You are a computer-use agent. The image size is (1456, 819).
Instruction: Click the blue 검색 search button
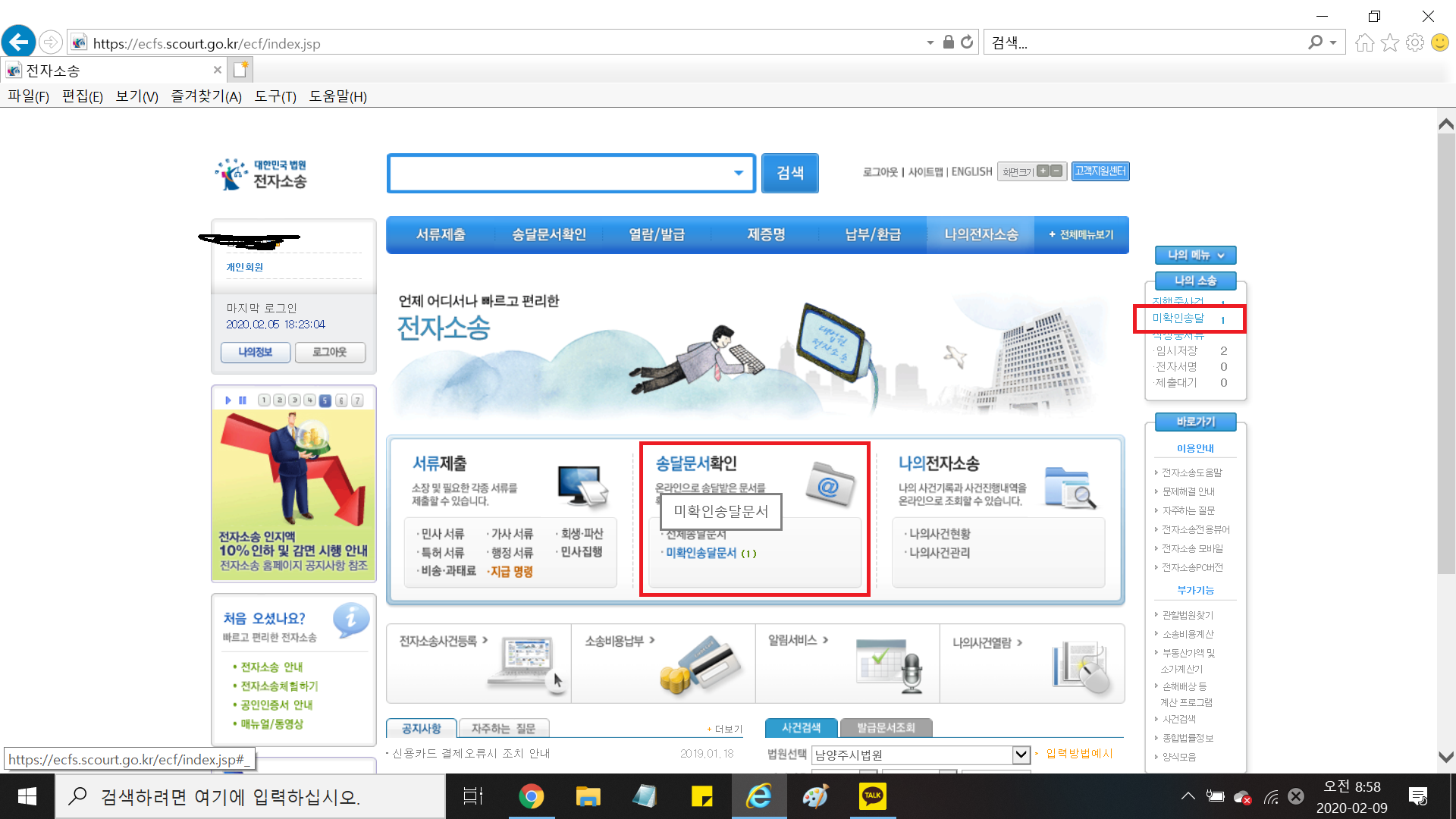click(x=789, y=174)
